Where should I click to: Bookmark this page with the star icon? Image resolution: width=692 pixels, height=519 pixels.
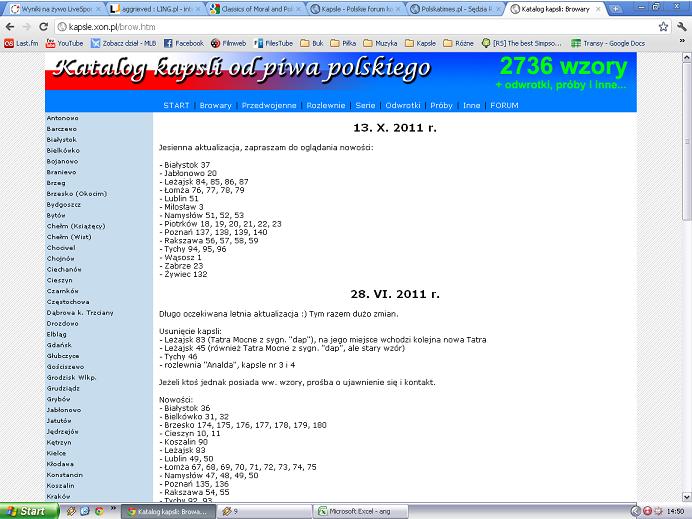click(661, 26)
